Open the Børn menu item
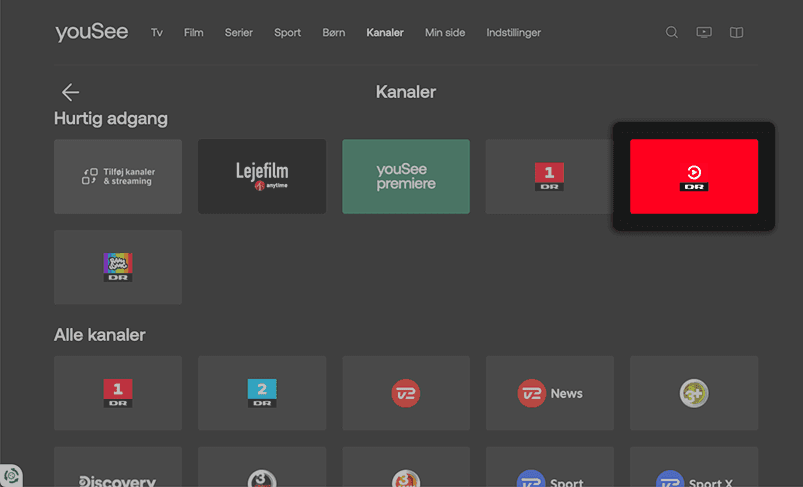The height and width of the screenshot is (487, 803). [333, 33]
